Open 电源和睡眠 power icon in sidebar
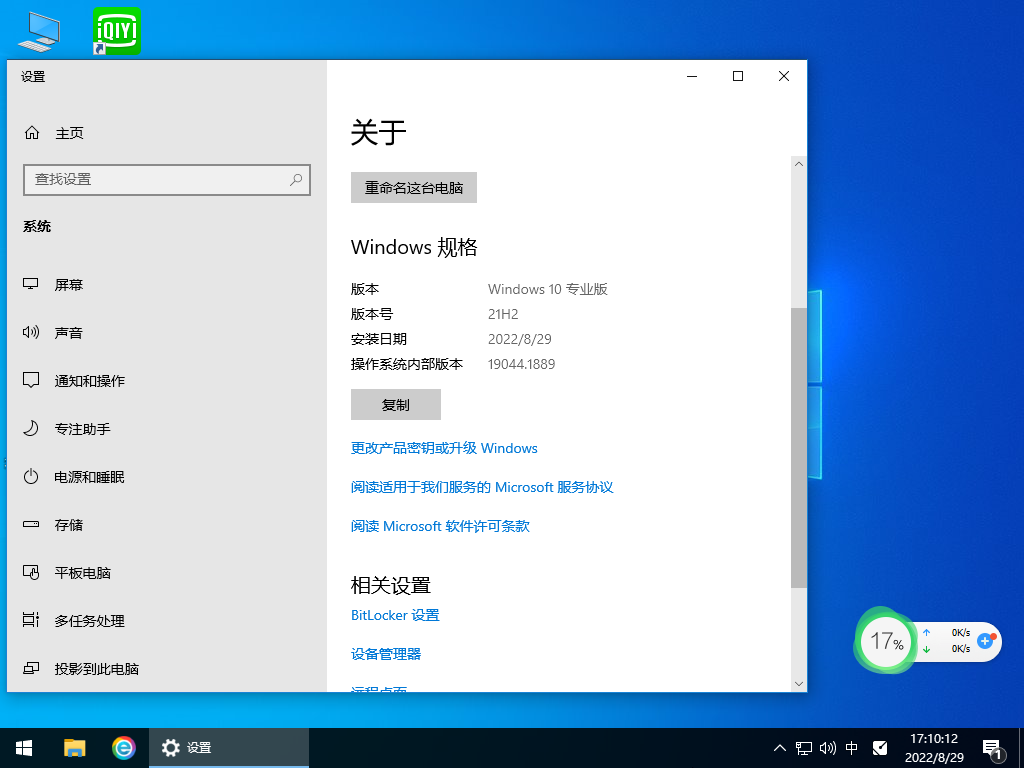 [x=31, y=477]
